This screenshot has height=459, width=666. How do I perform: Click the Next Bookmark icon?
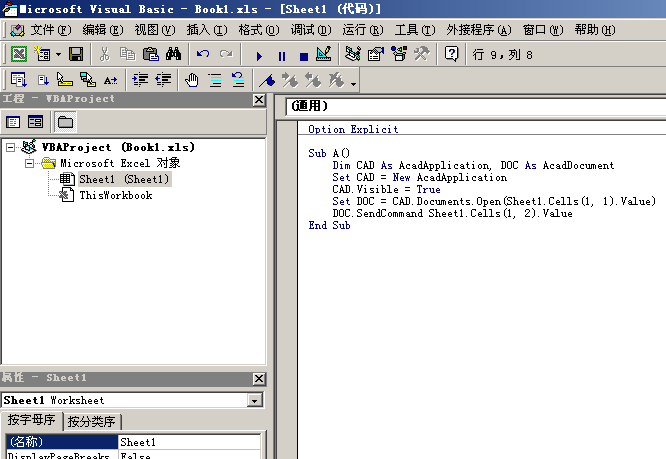coord(290,79)
